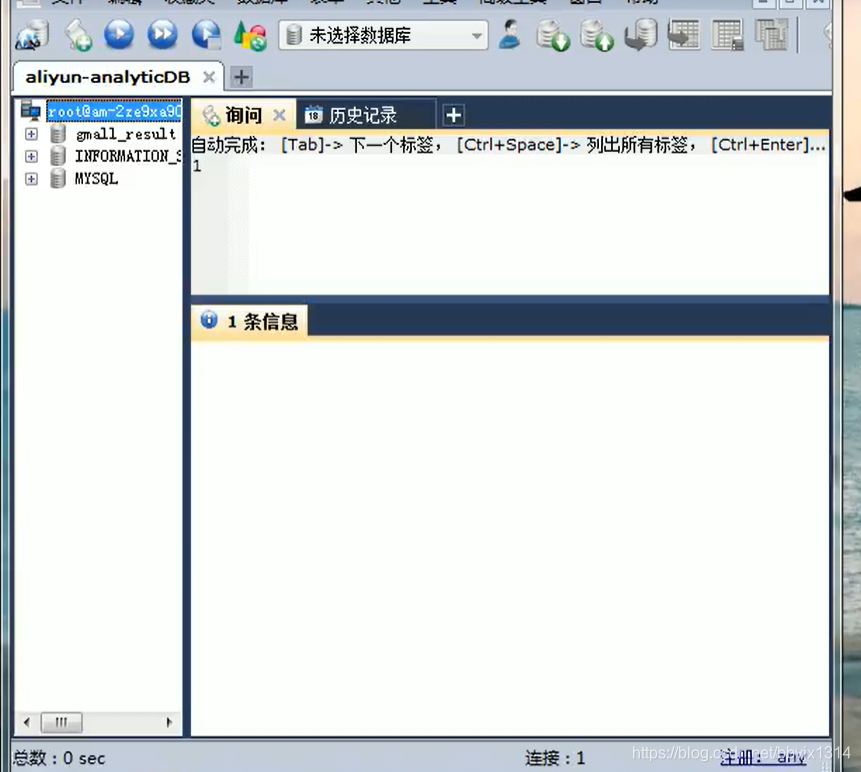
Task: Add a new query tab with plus button
Action: pos(453,115)
